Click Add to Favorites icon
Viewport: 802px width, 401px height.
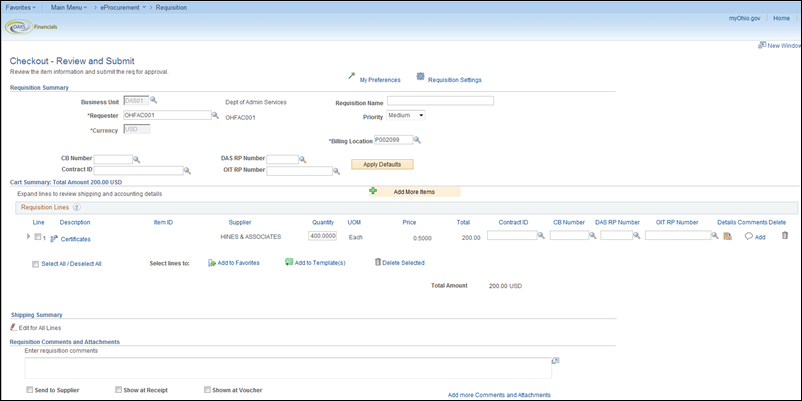[212, 262]
